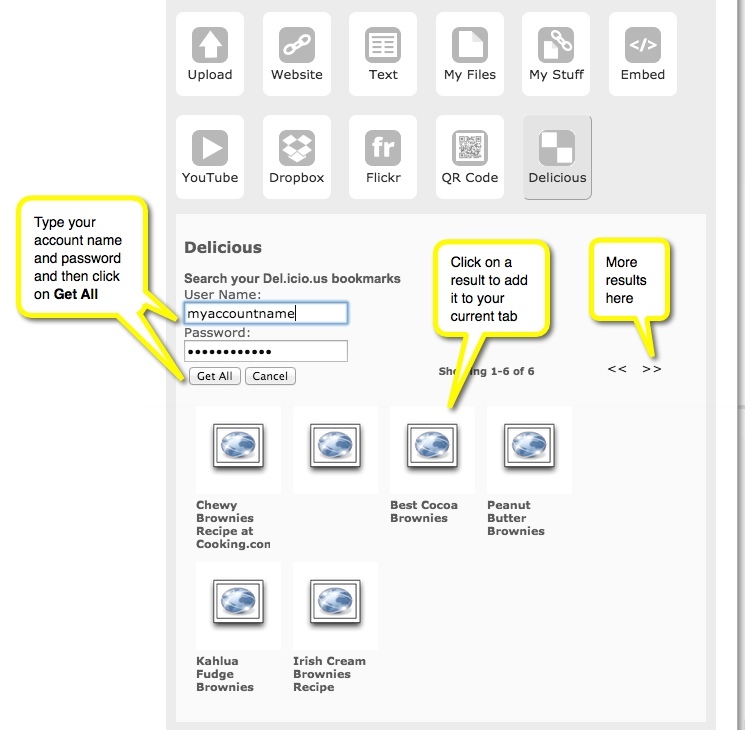Show more results with >> link
The image size is (745, 730).
651,369
